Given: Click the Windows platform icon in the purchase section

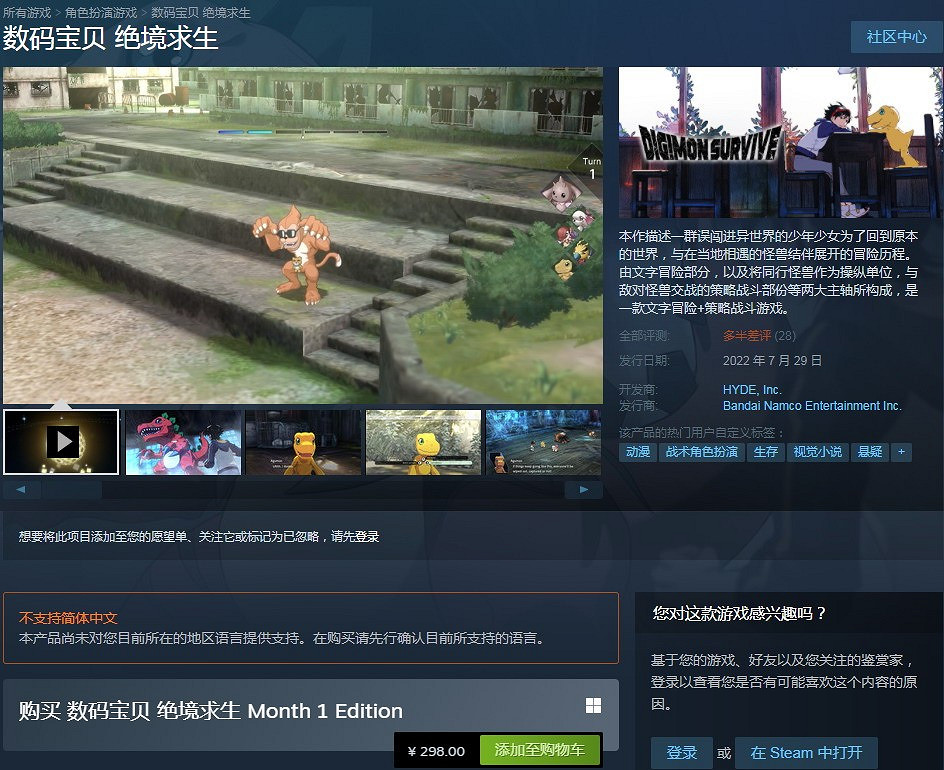Looking at the screenshot, I should pos(593,705).
